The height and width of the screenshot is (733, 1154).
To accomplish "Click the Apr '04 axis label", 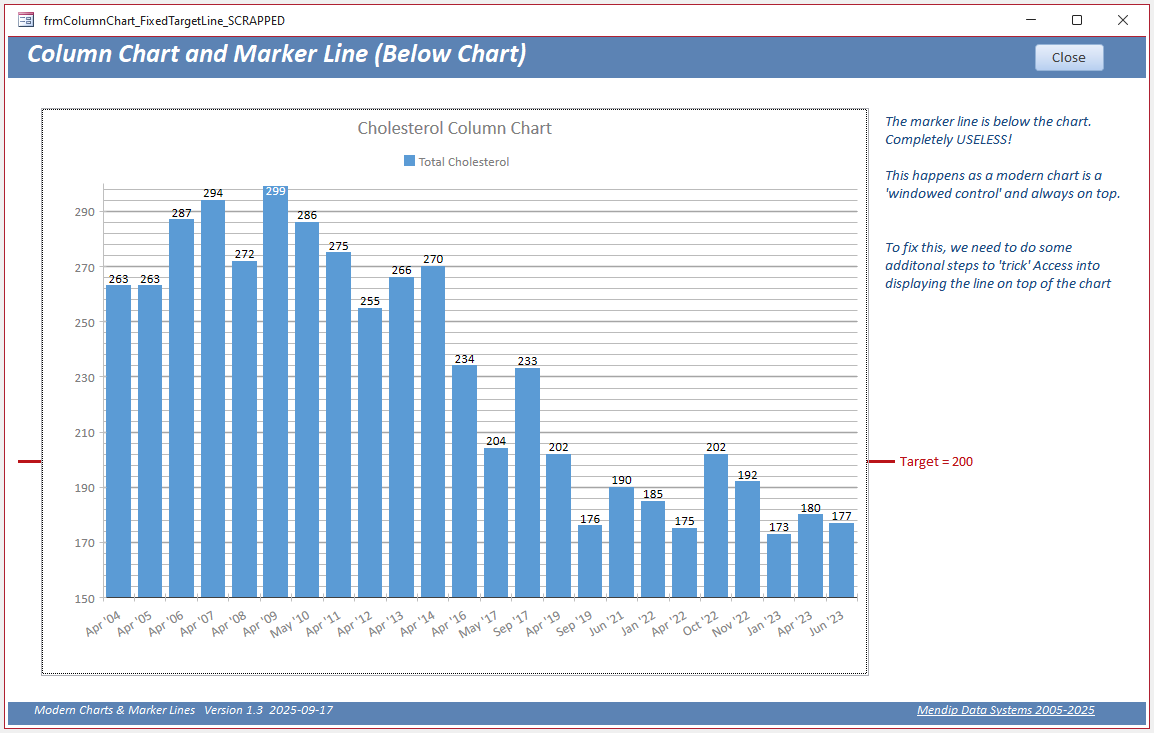I will (x=104, y=624).
